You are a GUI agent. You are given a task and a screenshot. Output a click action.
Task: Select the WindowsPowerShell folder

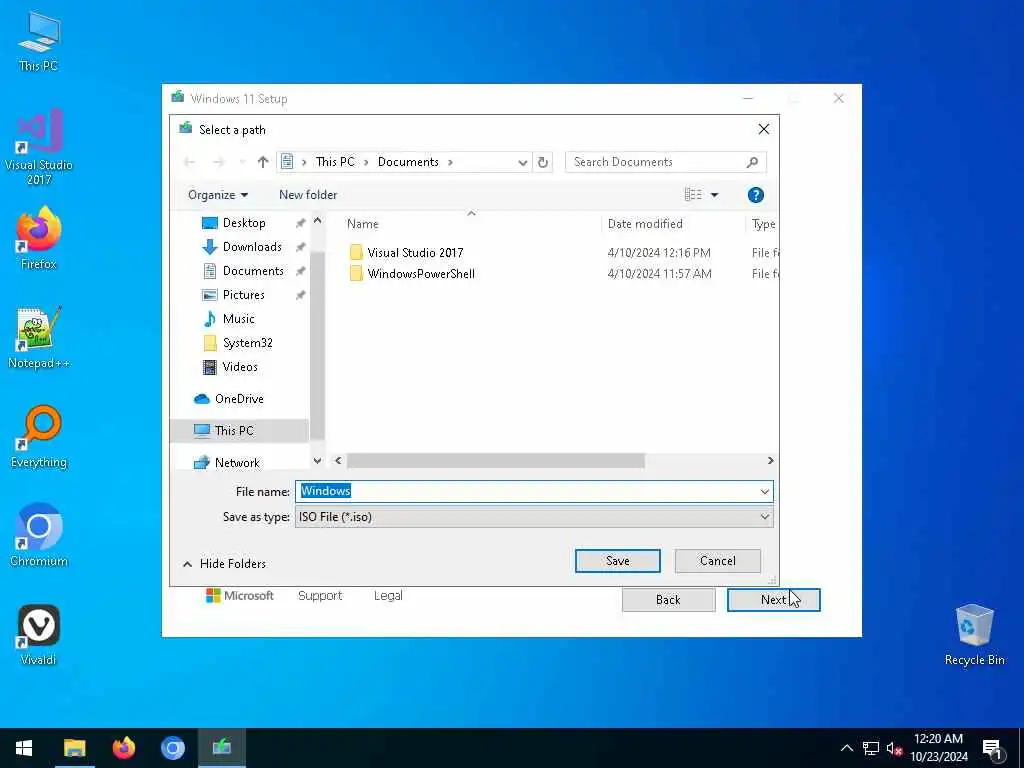click(x=421, y=274)
